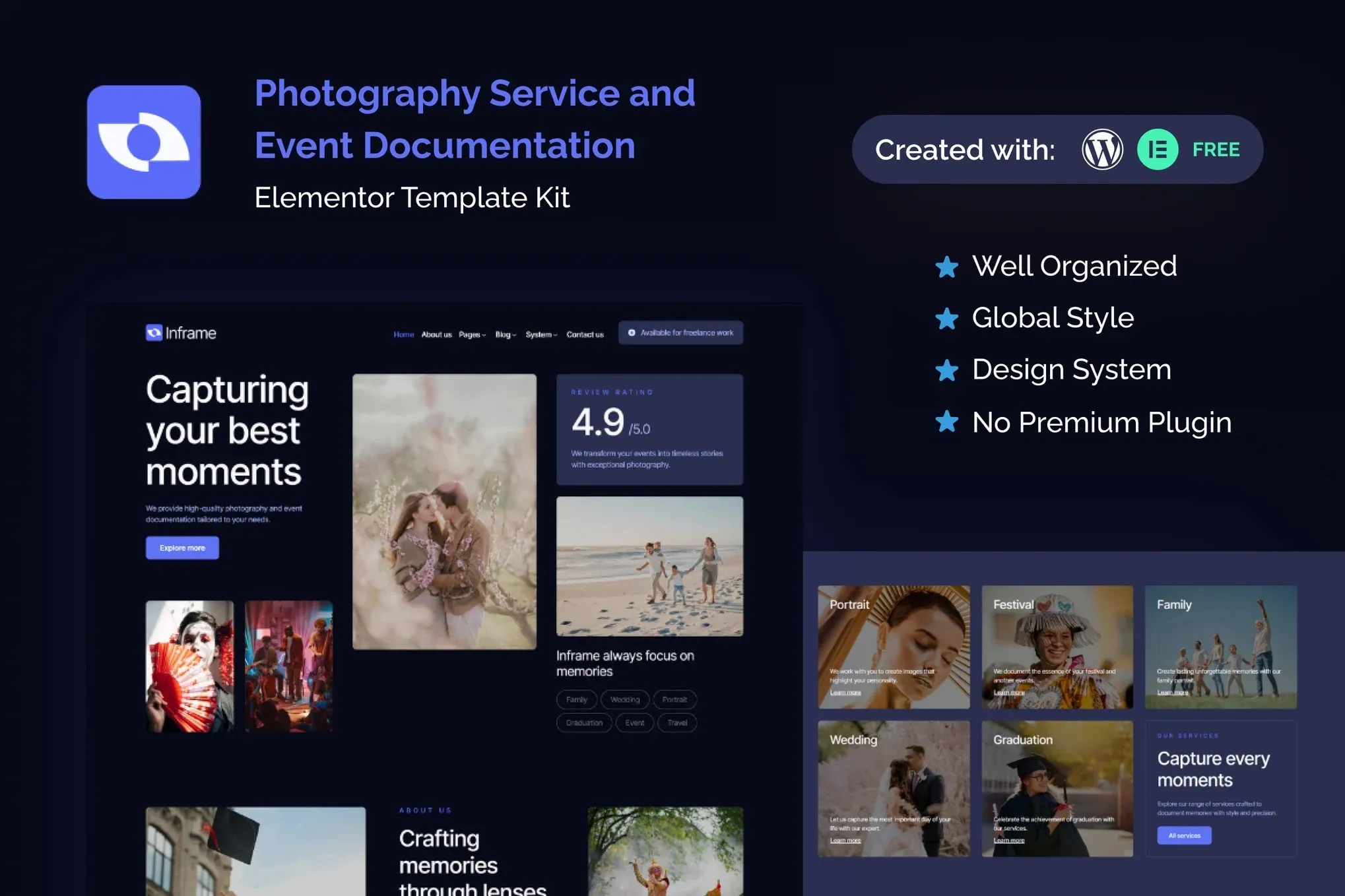Click the Inframe logo in the site header
The width and height of the screenshot is (1345, 896).
pos(180,333)
